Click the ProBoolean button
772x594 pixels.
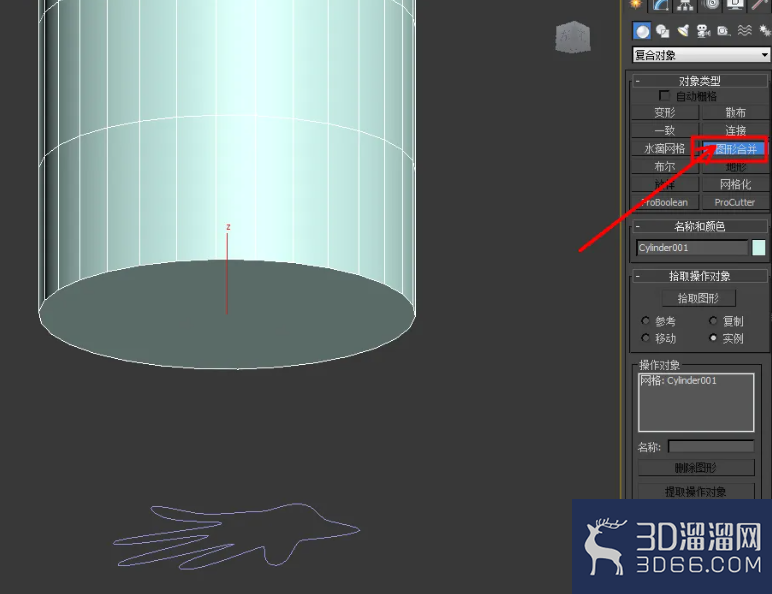(x=665, y=202)
